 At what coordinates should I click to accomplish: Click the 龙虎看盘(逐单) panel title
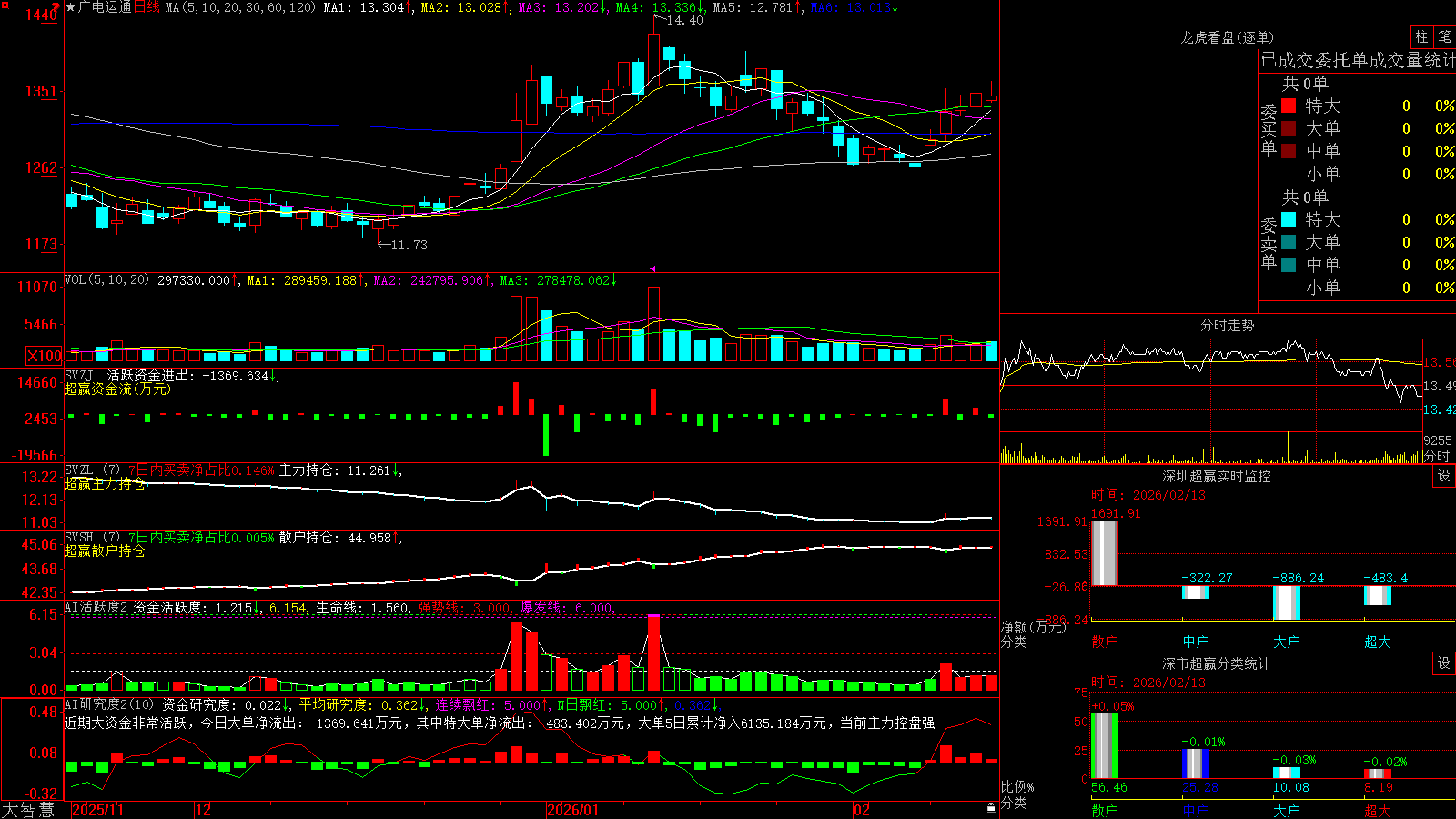[x=1228, y=37]
